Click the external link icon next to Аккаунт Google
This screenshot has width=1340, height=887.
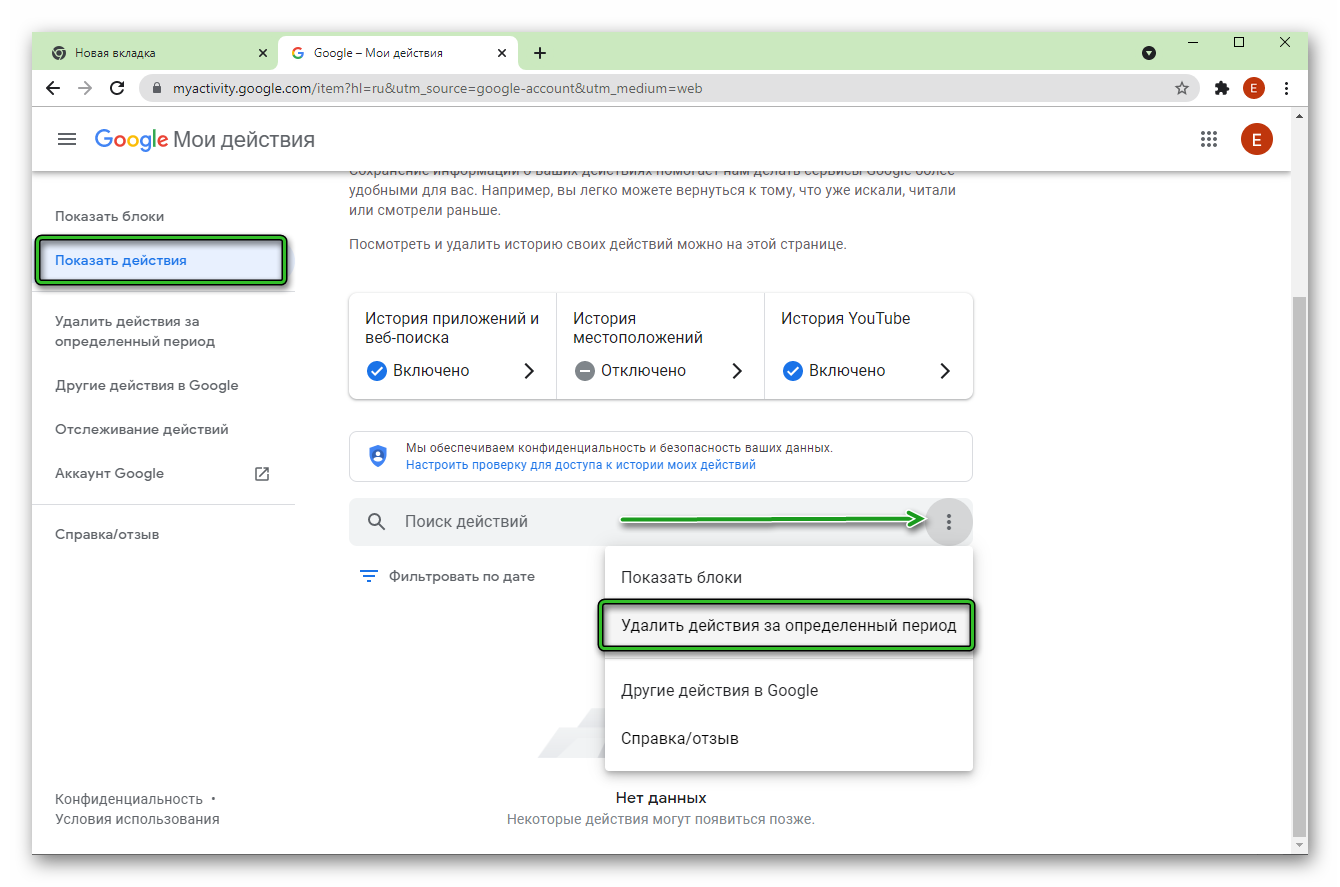pyautogui.click(x=262, y=474)
